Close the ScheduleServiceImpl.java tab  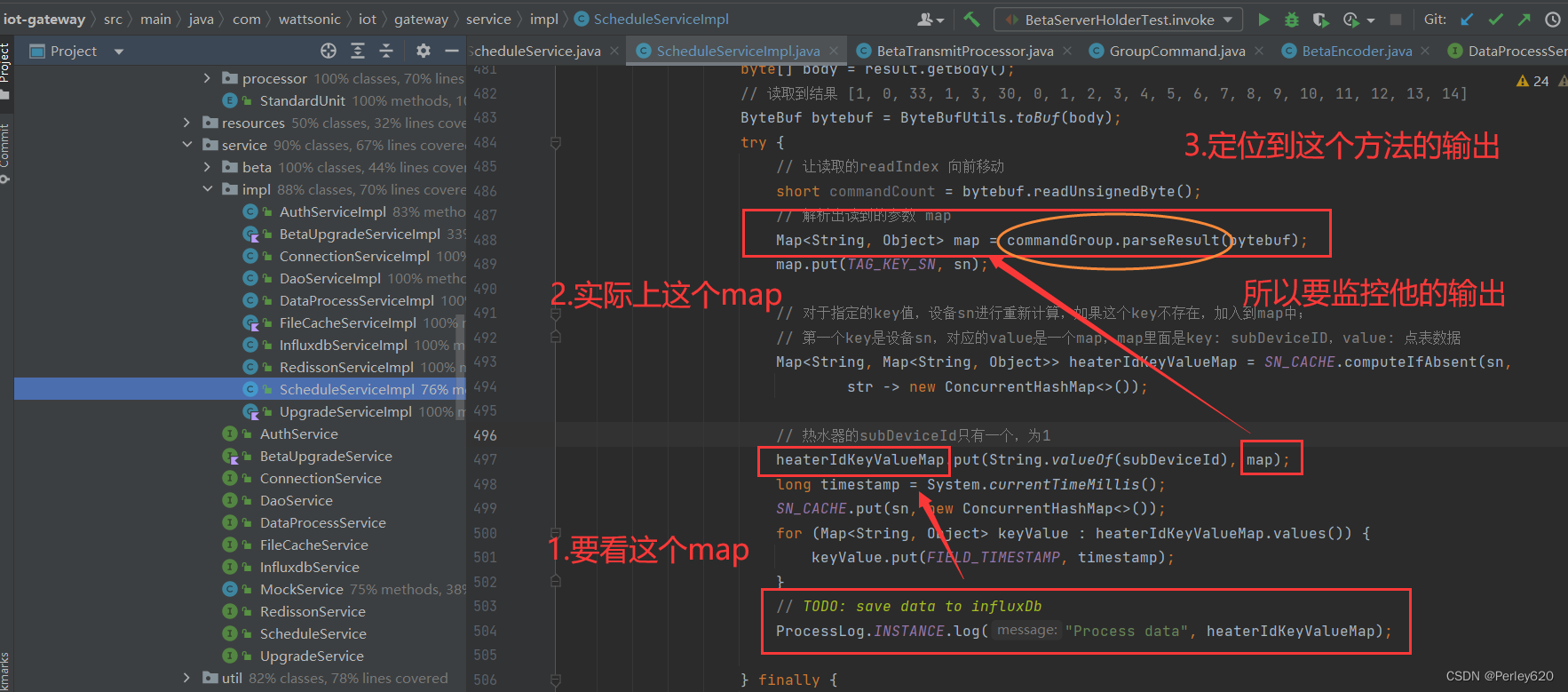click(835, 52)
